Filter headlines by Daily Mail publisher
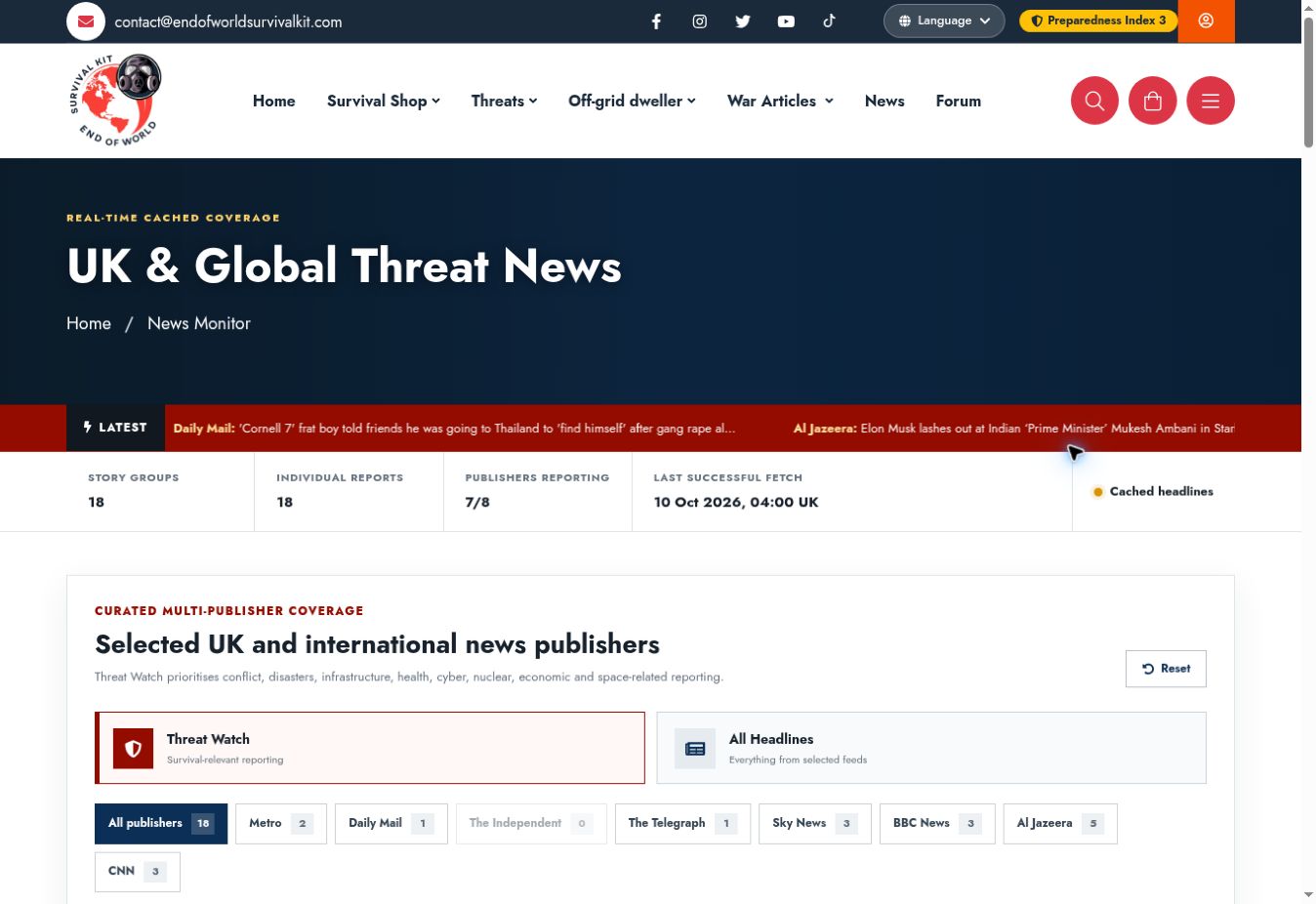Viewport: 1316px width, 904px height. point(391,824)
